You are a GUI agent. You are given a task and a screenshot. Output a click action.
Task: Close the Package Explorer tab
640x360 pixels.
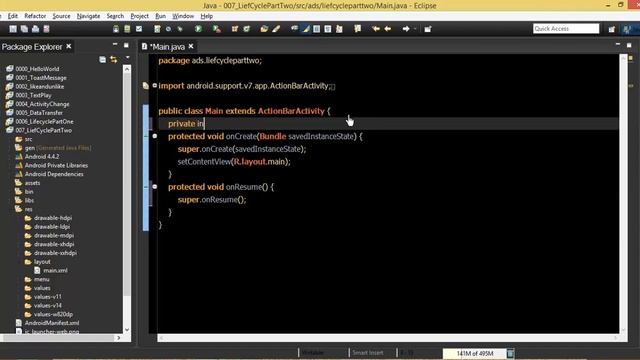(x=69, y=47)
